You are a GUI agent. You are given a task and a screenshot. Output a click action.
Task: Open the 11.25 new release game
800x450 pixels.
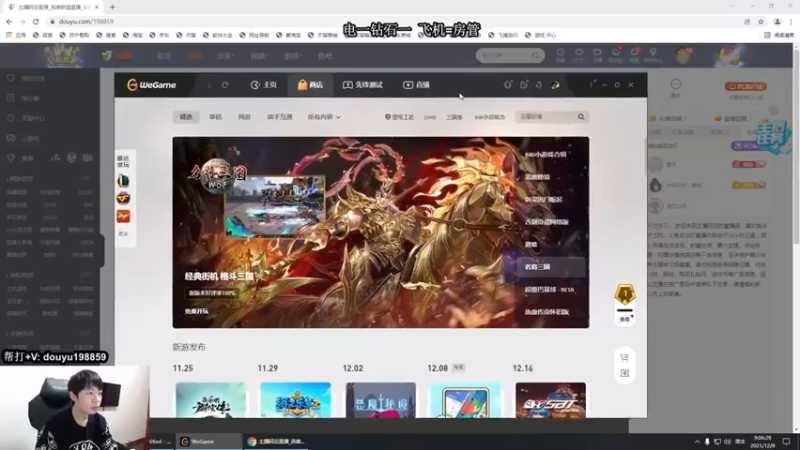(x=211, y=401)
